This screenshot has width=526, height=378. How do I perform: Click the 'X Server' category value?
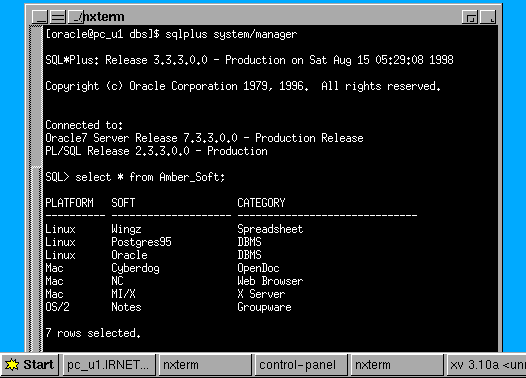click(x=261, y=294)
